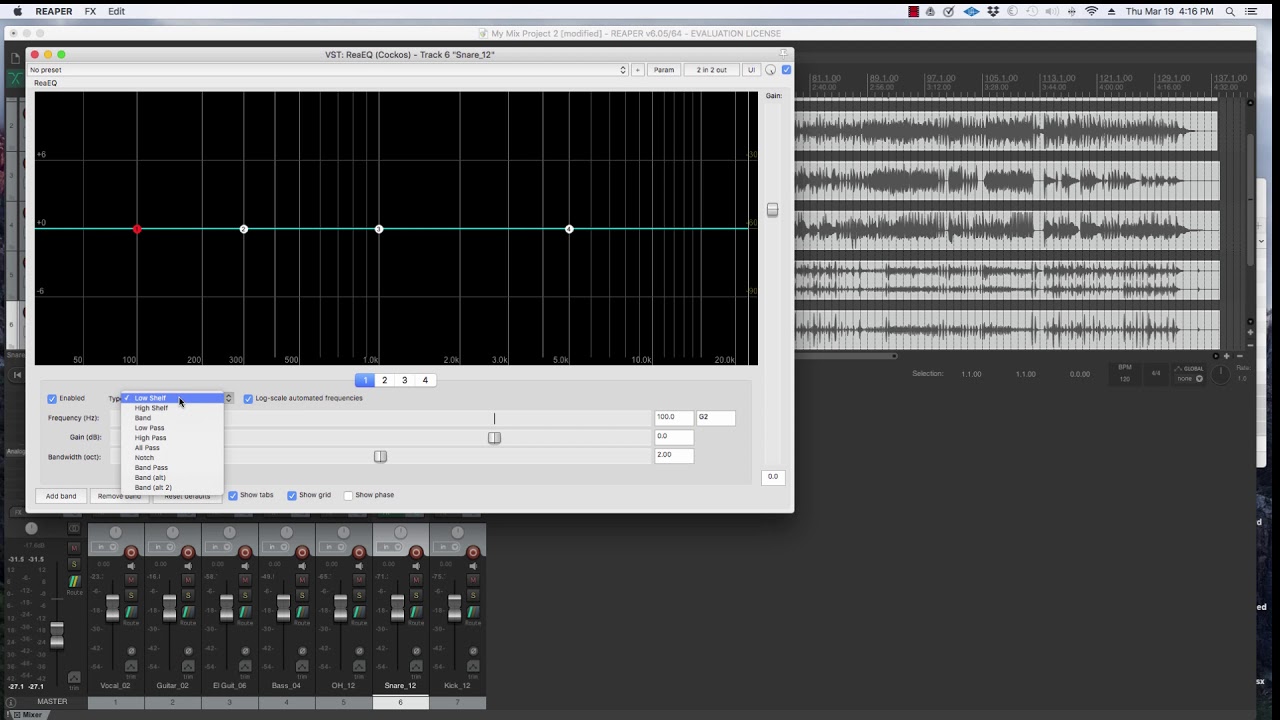
Task: Click pan knob on Vocal_02 channel
Action: click(x=115, y=532)
